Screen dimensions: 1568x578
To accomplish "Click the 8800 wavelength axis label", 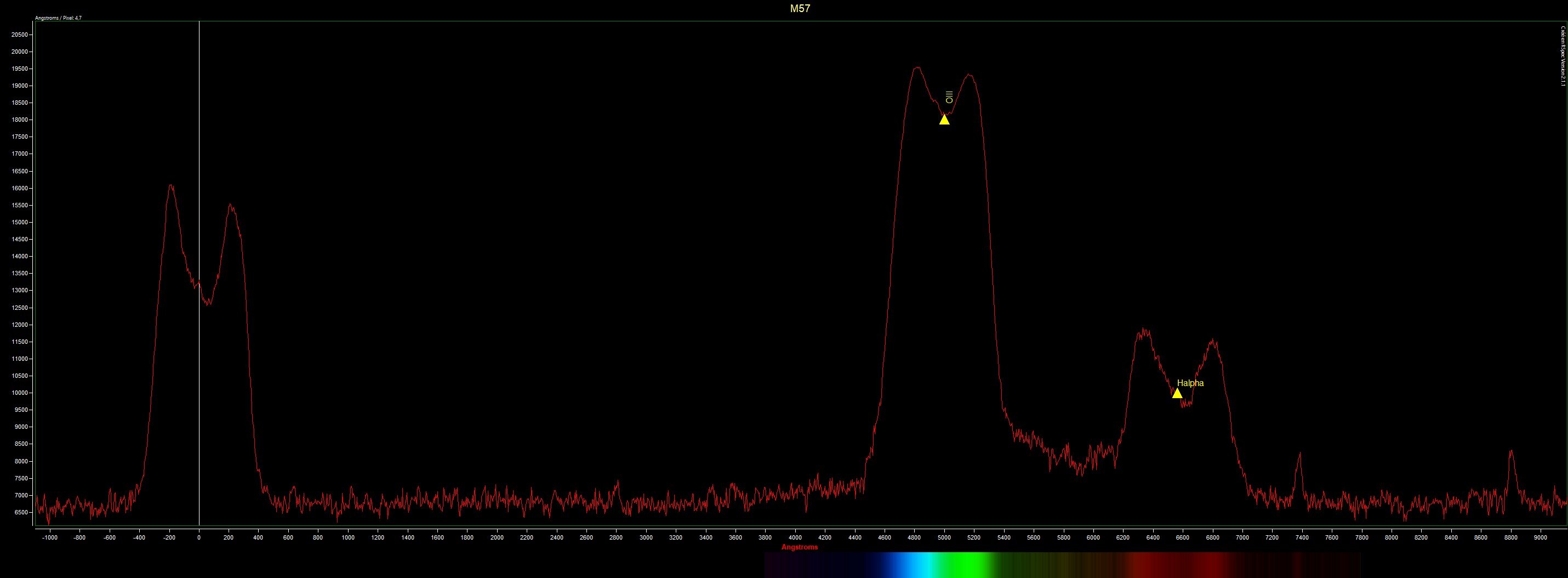I will (1510, 538).
